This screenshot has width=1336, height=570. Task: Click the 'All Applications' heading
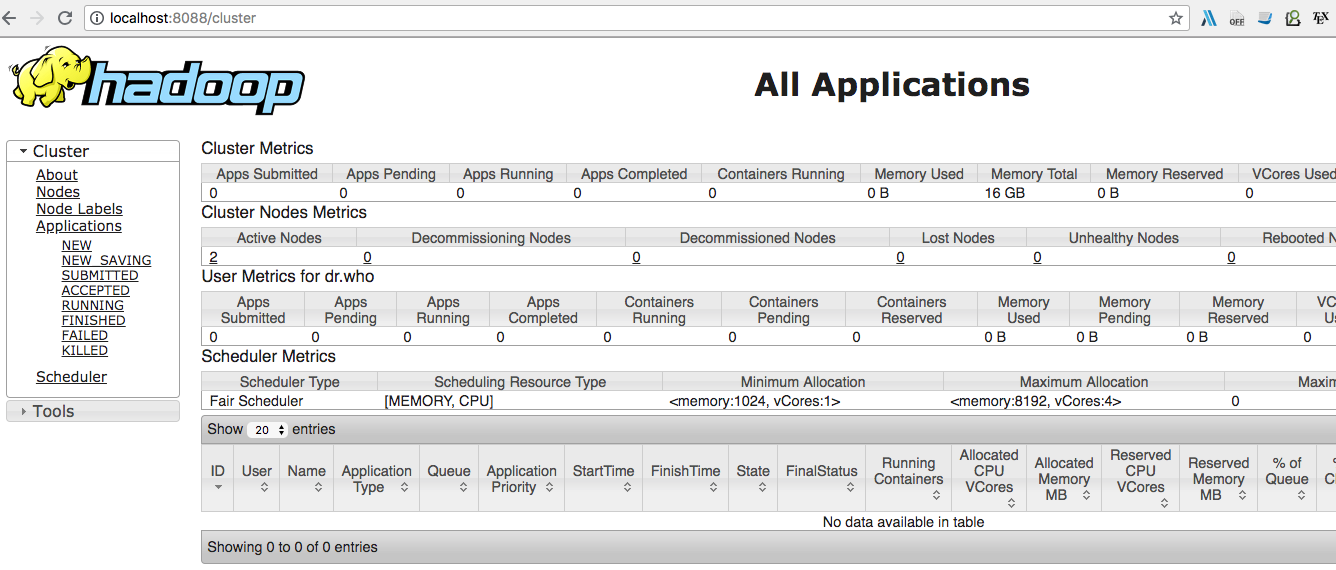tap(892, 85)
